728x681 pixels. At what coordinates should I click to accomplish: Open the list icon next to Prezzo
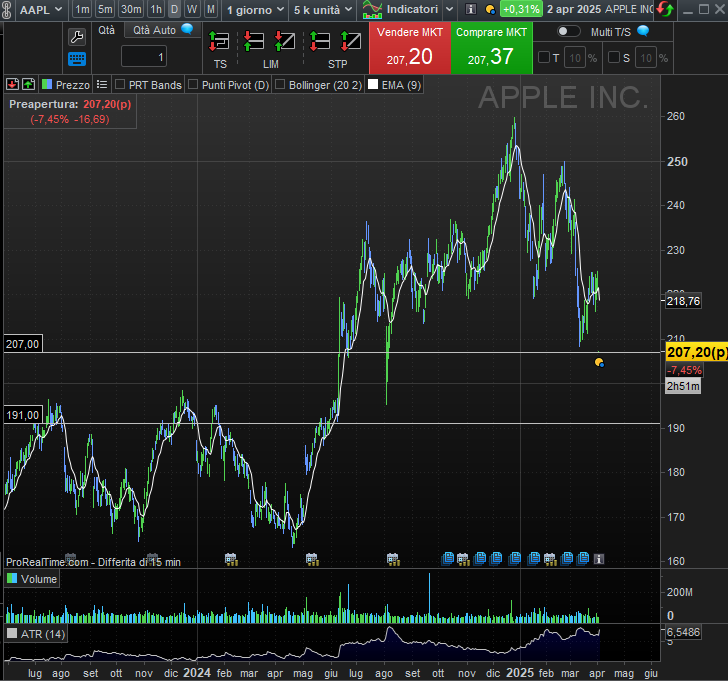click(x=101, y=85)
